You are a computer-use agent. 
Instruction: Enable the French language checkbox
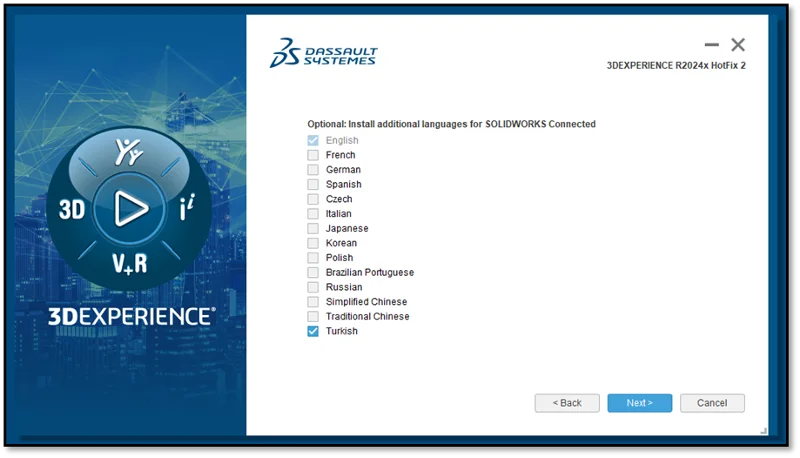click(313, 155)
